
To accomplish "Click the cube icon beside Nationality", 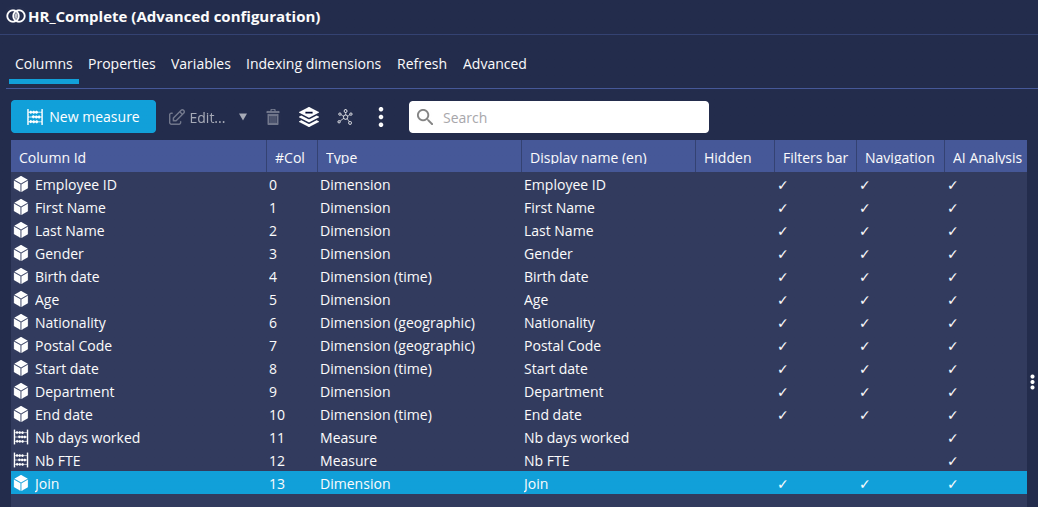I will coord(21,323).
